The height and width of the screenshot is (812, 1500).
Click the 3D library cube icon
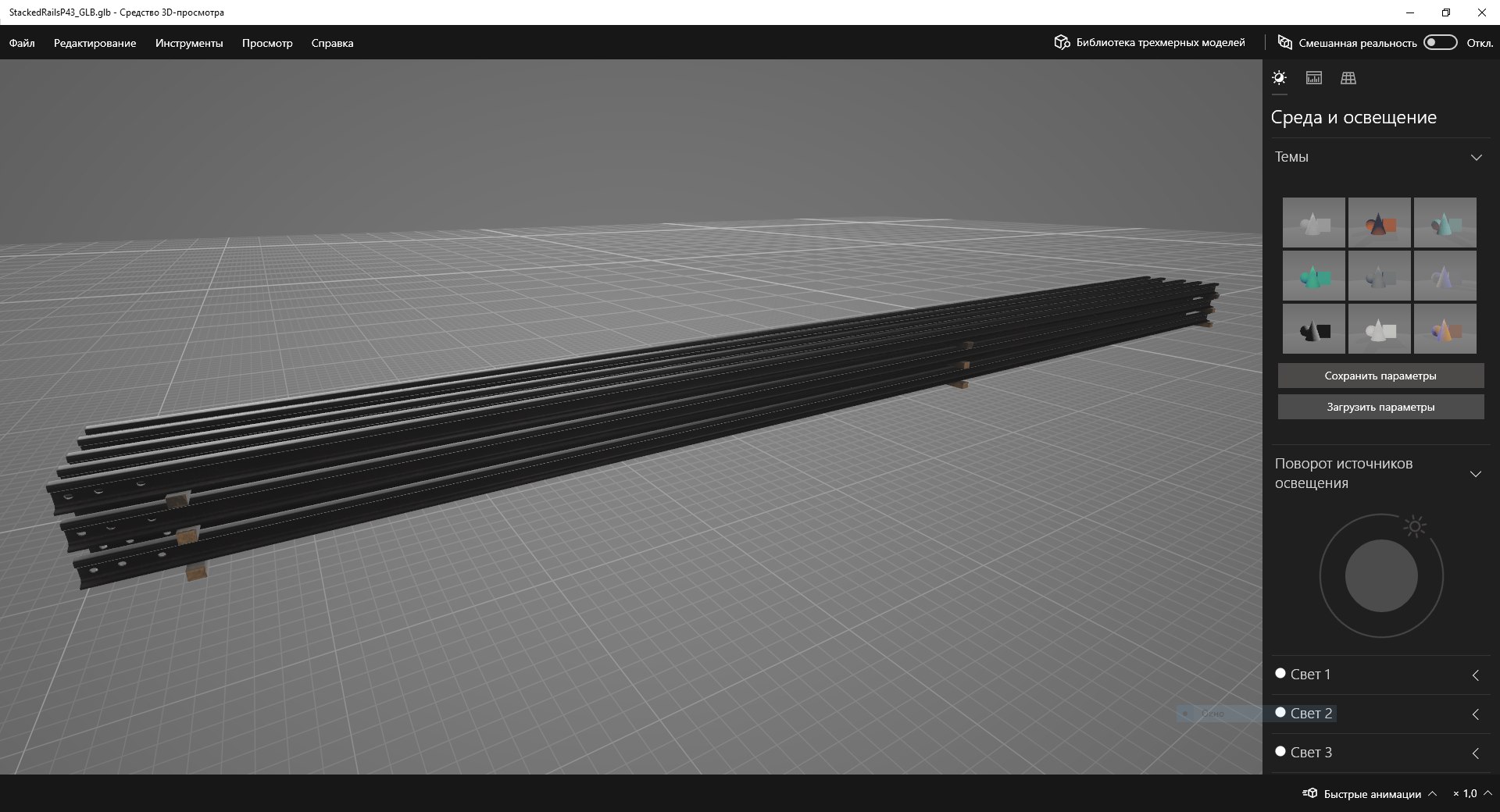tap(1062, 42)
